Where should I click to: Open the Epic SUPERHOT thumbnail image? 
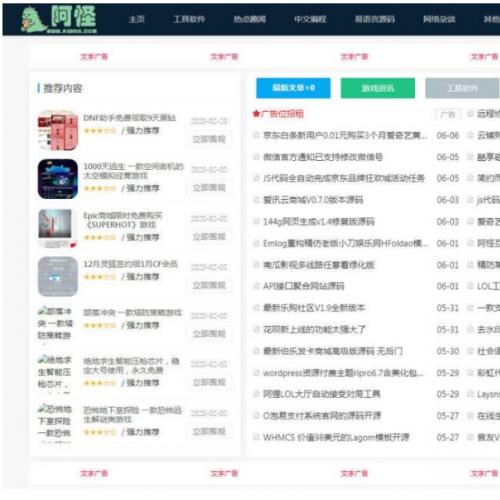[x=58, y=228]
